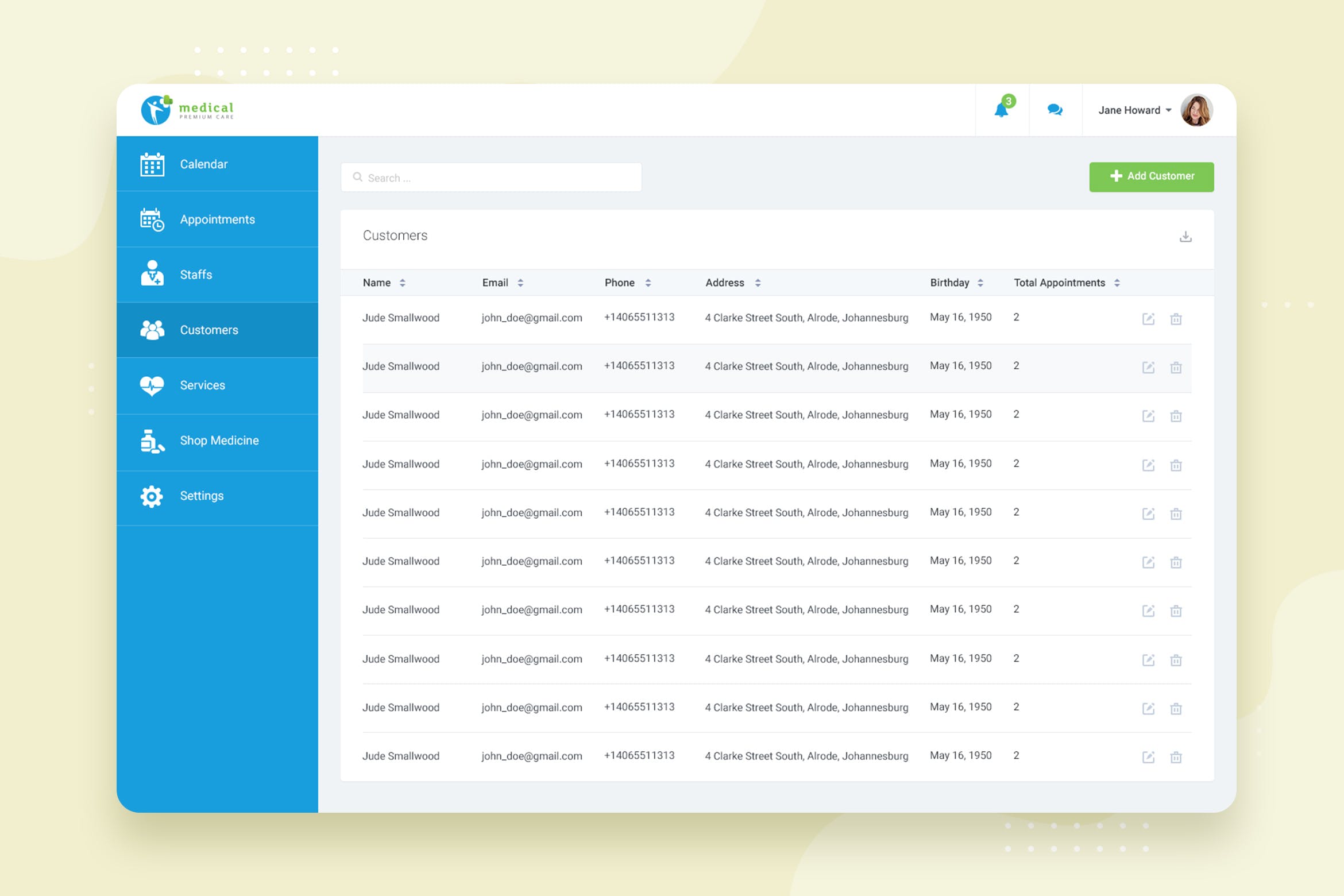Open the chat messages icon

coord(1056,110)
